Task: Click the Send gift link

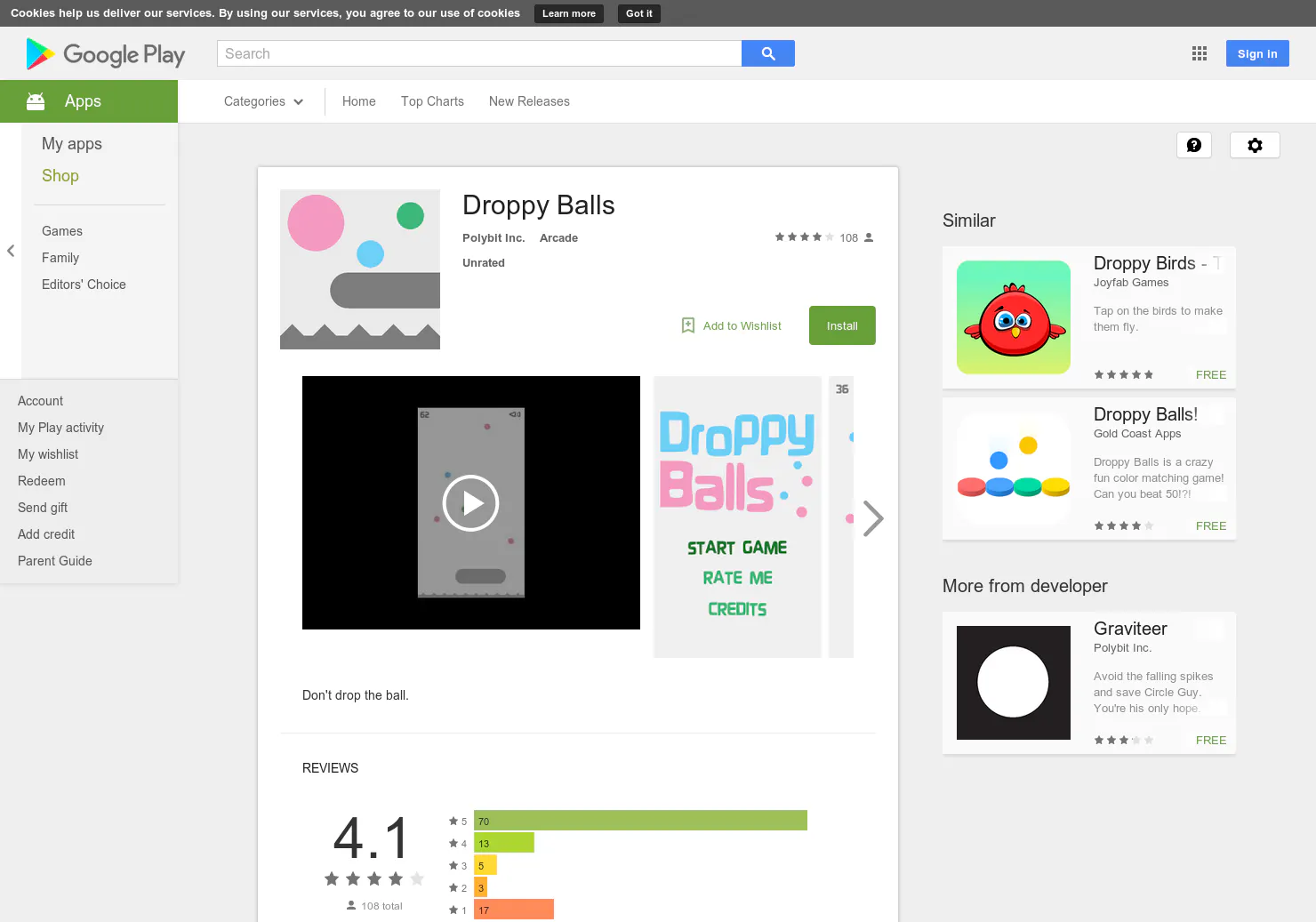Action: [x=43, y=508]
